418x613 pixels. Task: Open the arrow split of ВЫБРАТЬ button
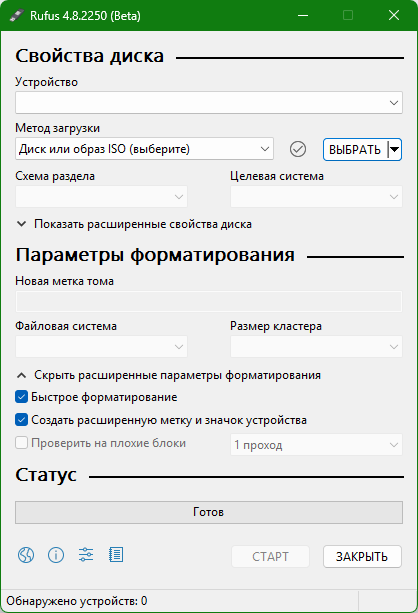pyautogui.click(x=395, y=149)
